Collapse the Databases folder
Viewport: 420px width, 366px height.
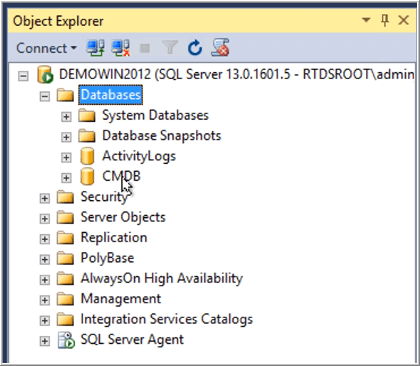(44, 97)
